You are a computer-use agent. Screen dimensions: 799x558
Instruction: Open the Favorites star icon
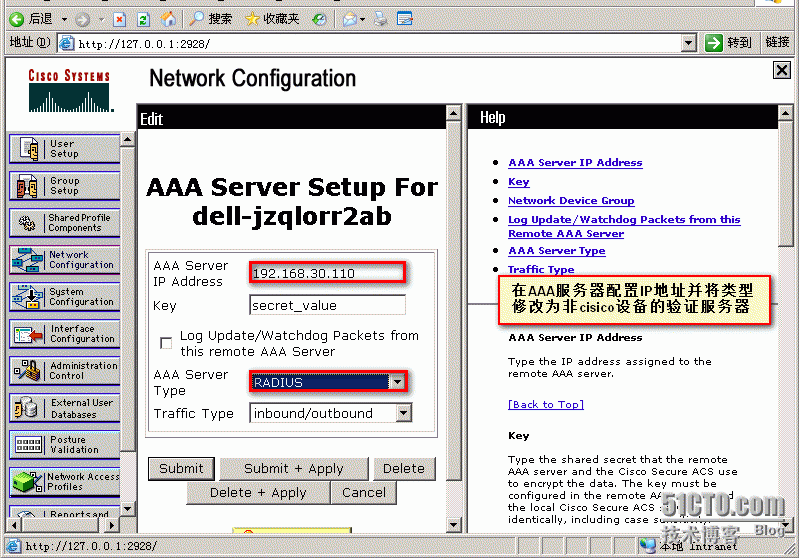click(x=252, y=19)
